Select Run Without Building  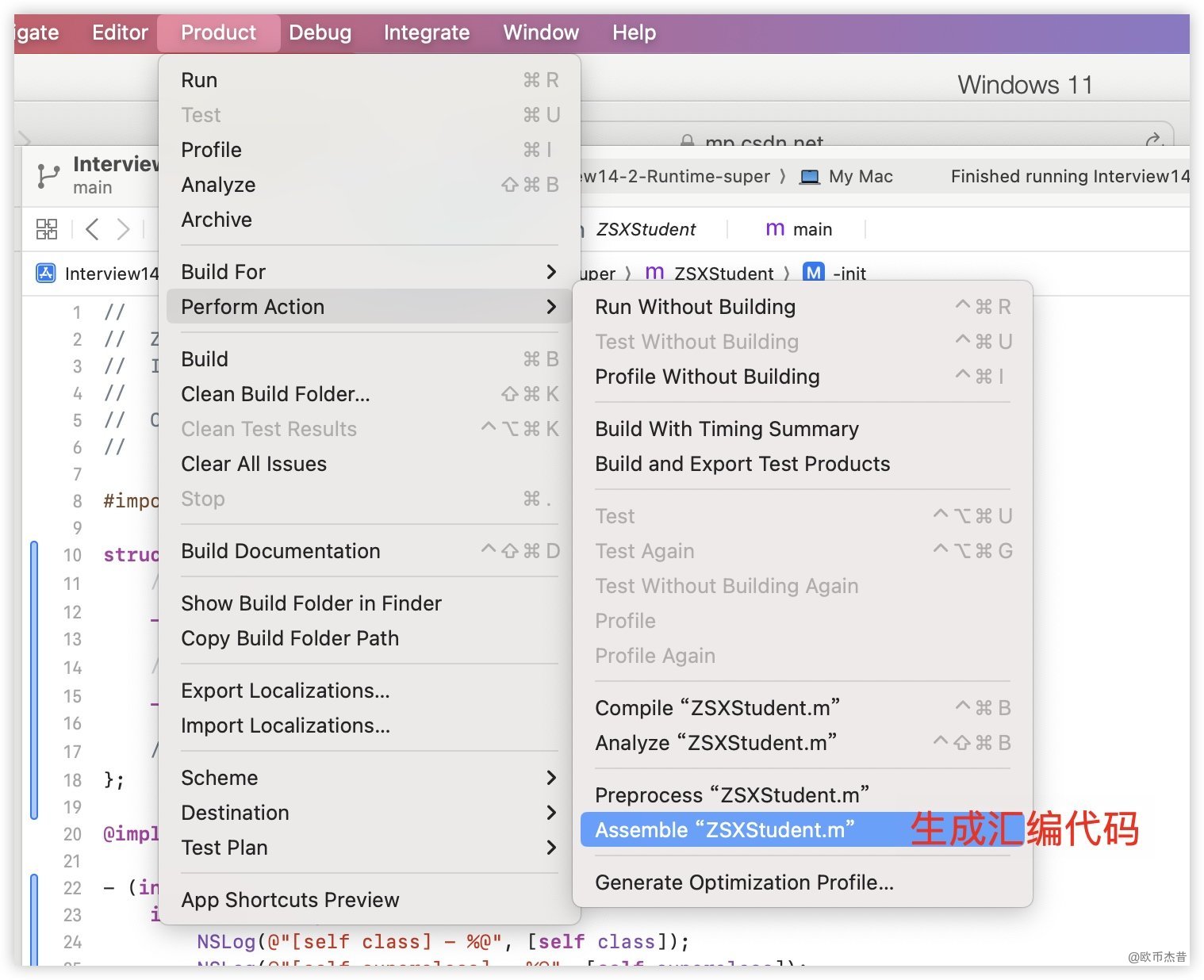pos(695,307)
